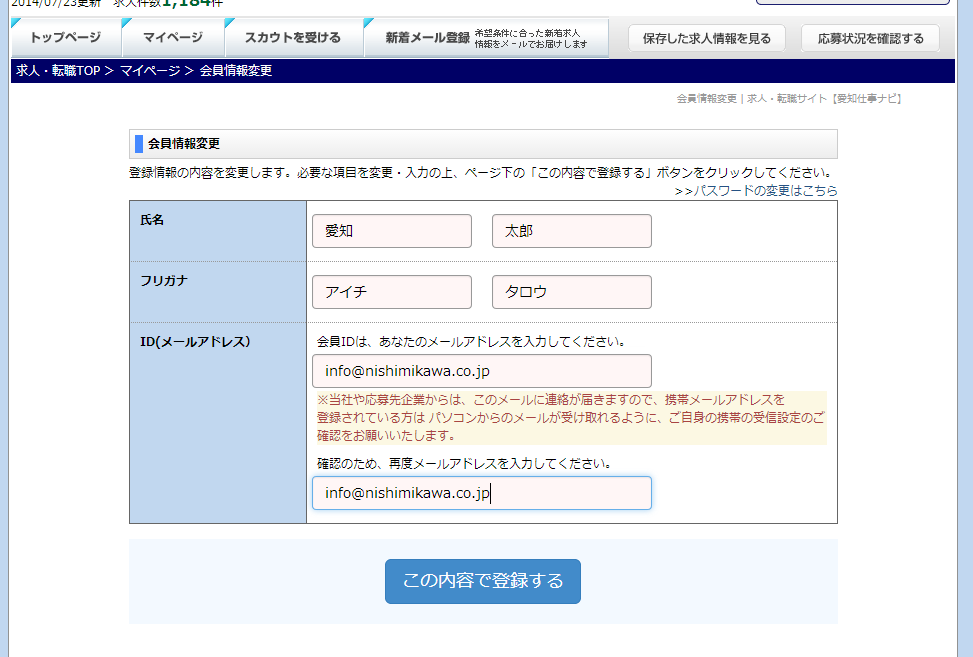Click the 会員情報変更 section heading bar
Screen dimensions: 973x657
[x=483, y=144]
